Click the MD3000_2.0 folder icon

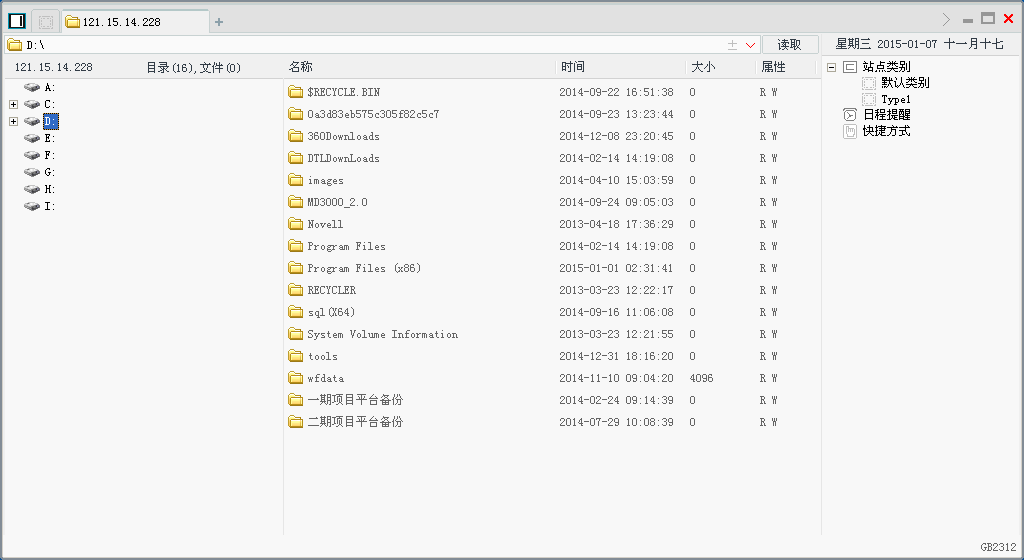296,202
